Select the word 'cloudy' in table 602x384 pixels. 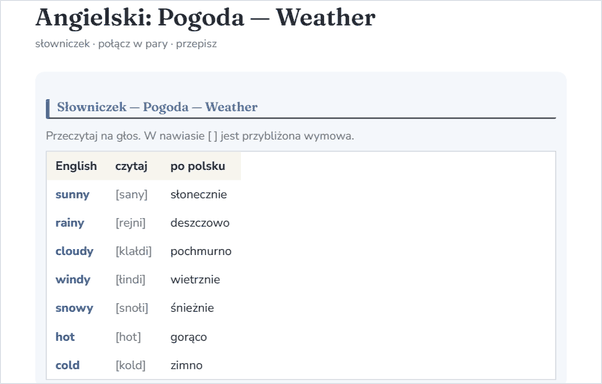point(74,251)
